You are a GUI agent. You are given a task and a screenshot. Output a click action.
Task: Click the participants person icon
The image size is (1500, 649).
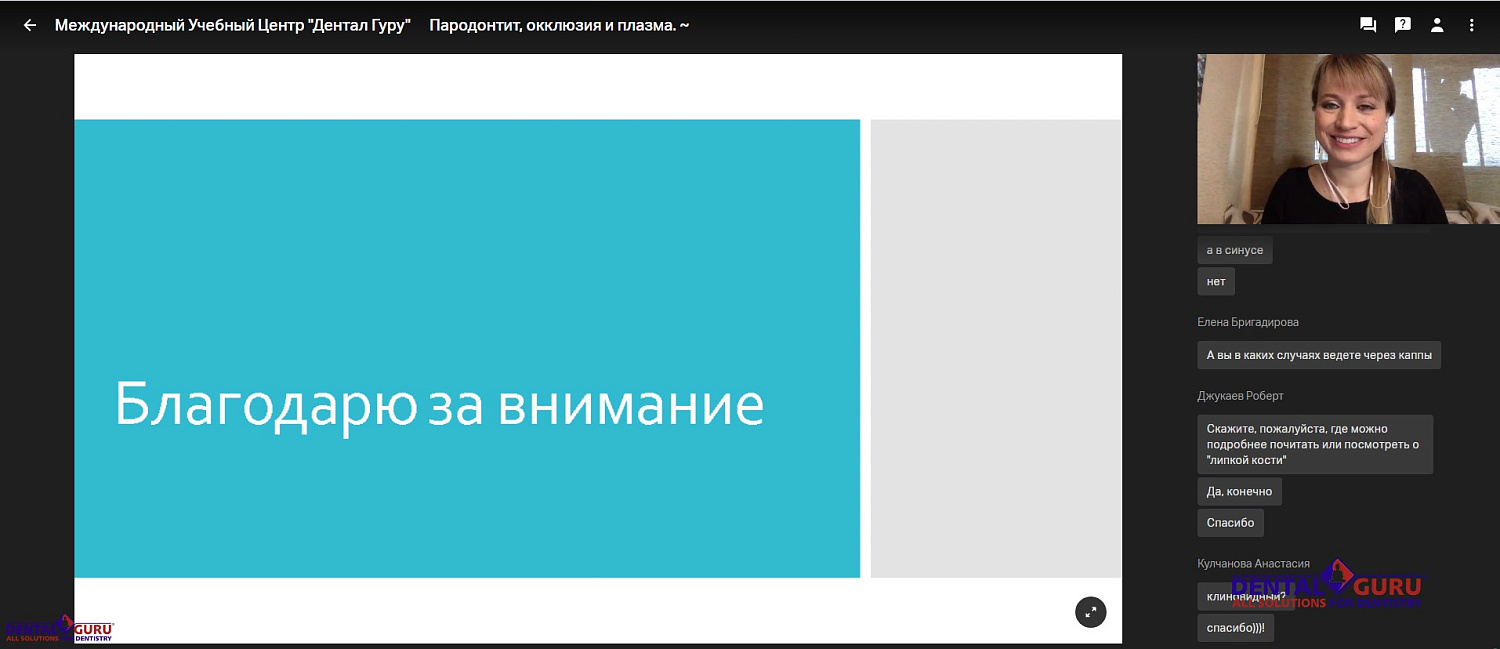(x=1437, y=24)
